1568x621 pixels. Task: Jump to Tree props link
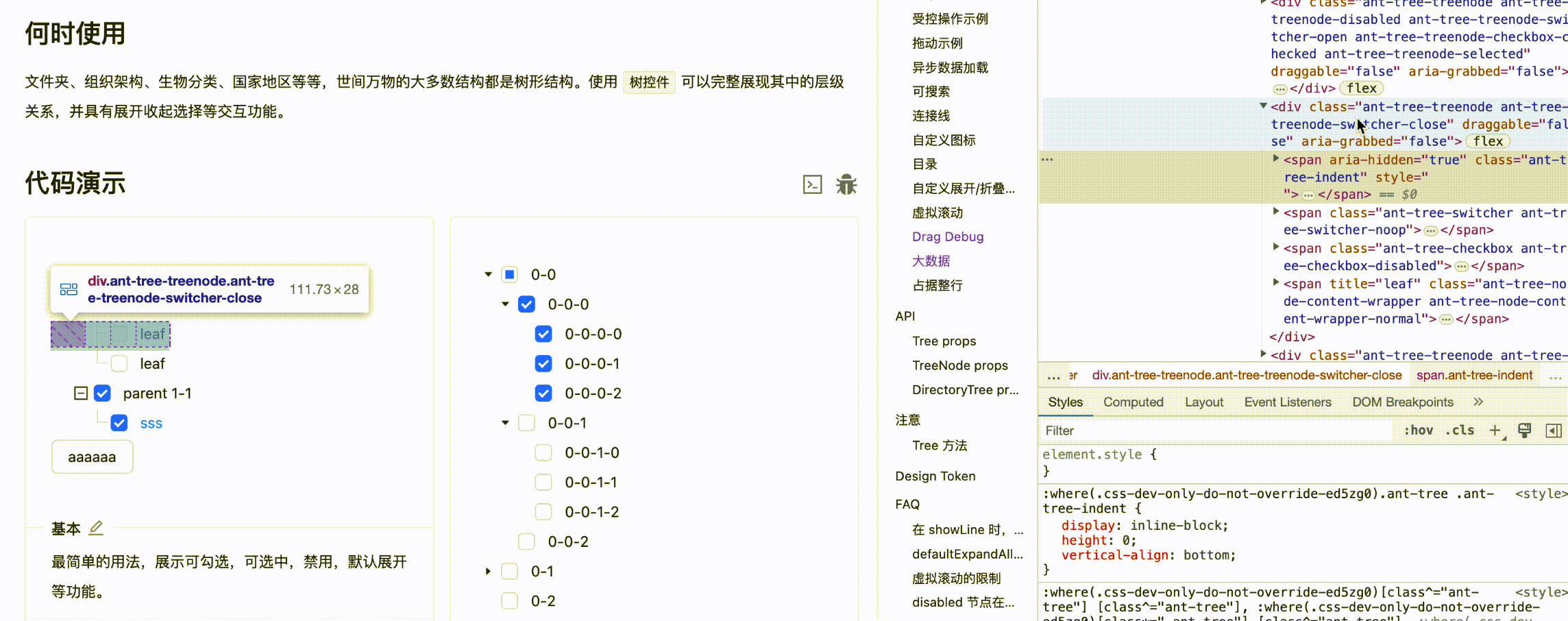pos(944,341)
